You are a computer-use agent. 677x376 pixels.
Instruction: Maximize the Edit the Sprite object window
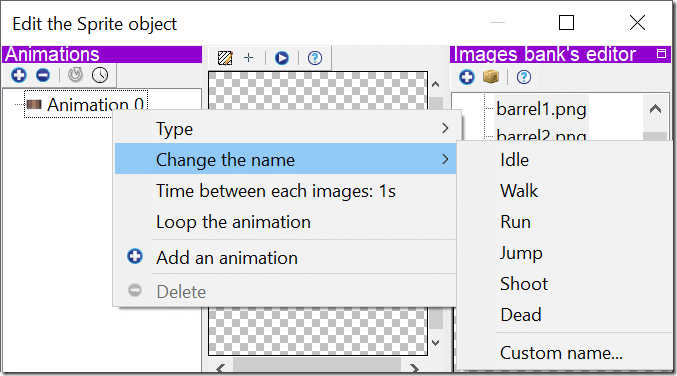(x=566, y=22)
